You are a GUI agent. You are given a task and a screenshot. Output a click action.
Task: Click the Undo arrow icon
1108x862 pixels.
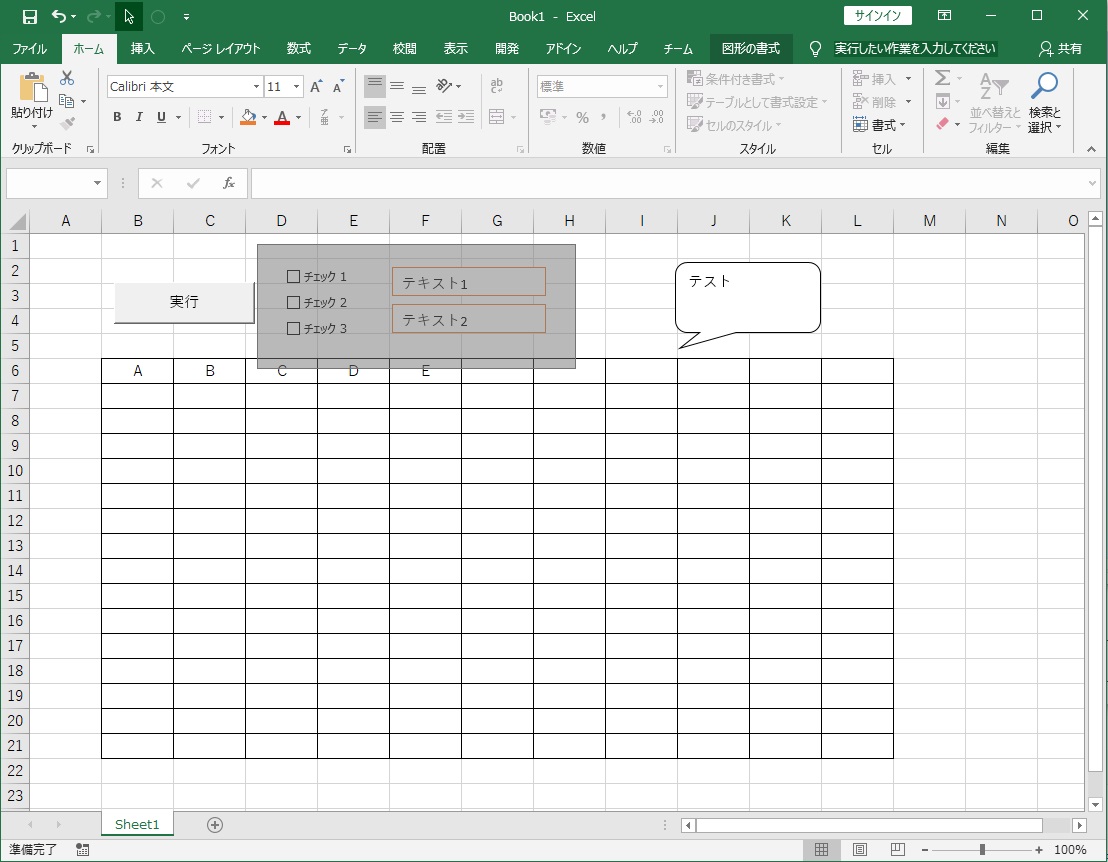[59, 16]
